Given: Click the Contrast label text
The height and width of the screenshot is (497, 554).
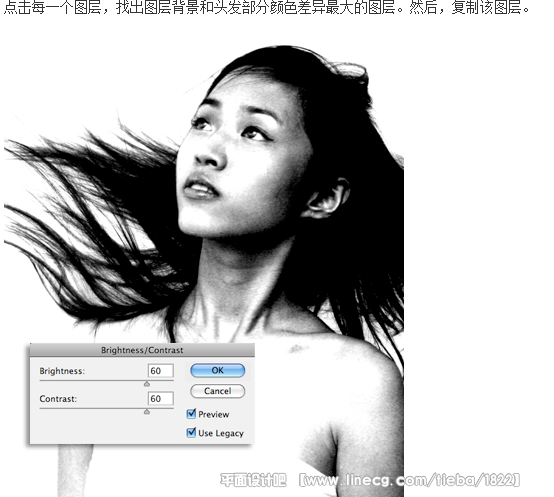Looking at the screenshot, I should (x=58, y=399).
